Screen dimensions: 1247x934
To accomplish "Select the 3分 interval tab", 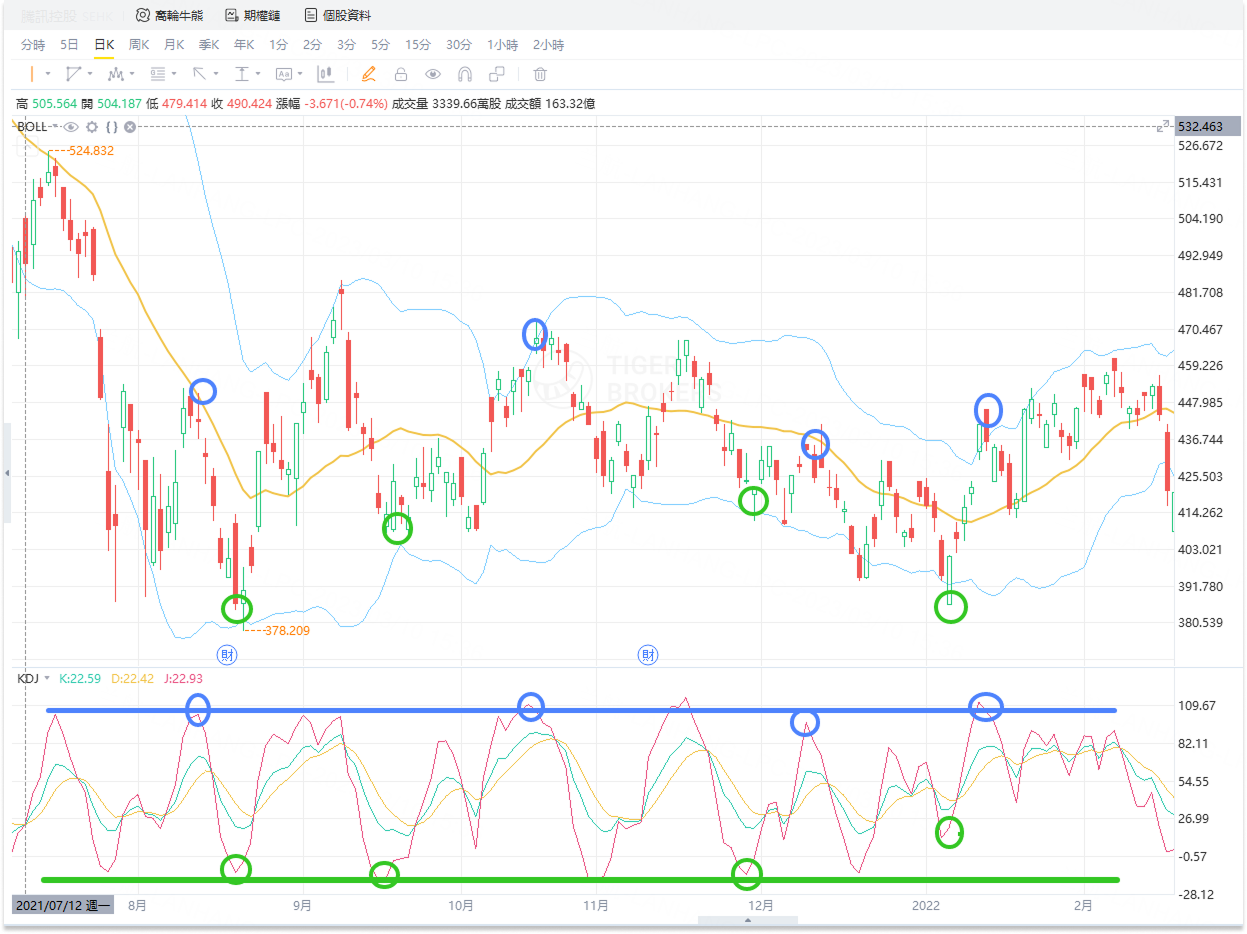I will coord(346,45).
